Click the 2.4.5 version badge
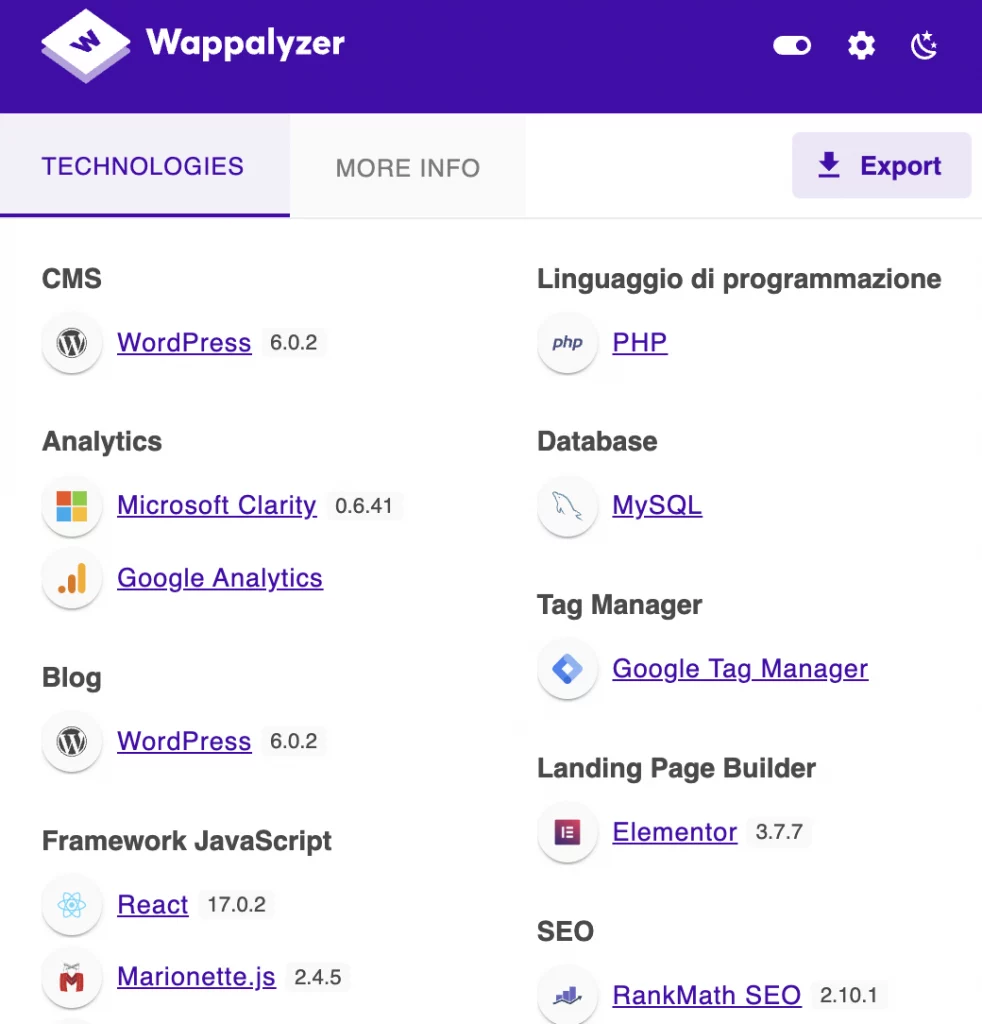 (x=318, y=977)
